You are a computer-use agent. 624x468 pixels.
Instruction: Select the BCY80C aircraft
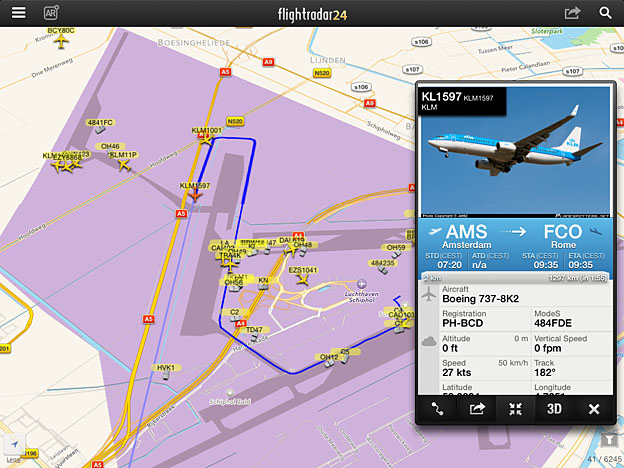(61, 41)
